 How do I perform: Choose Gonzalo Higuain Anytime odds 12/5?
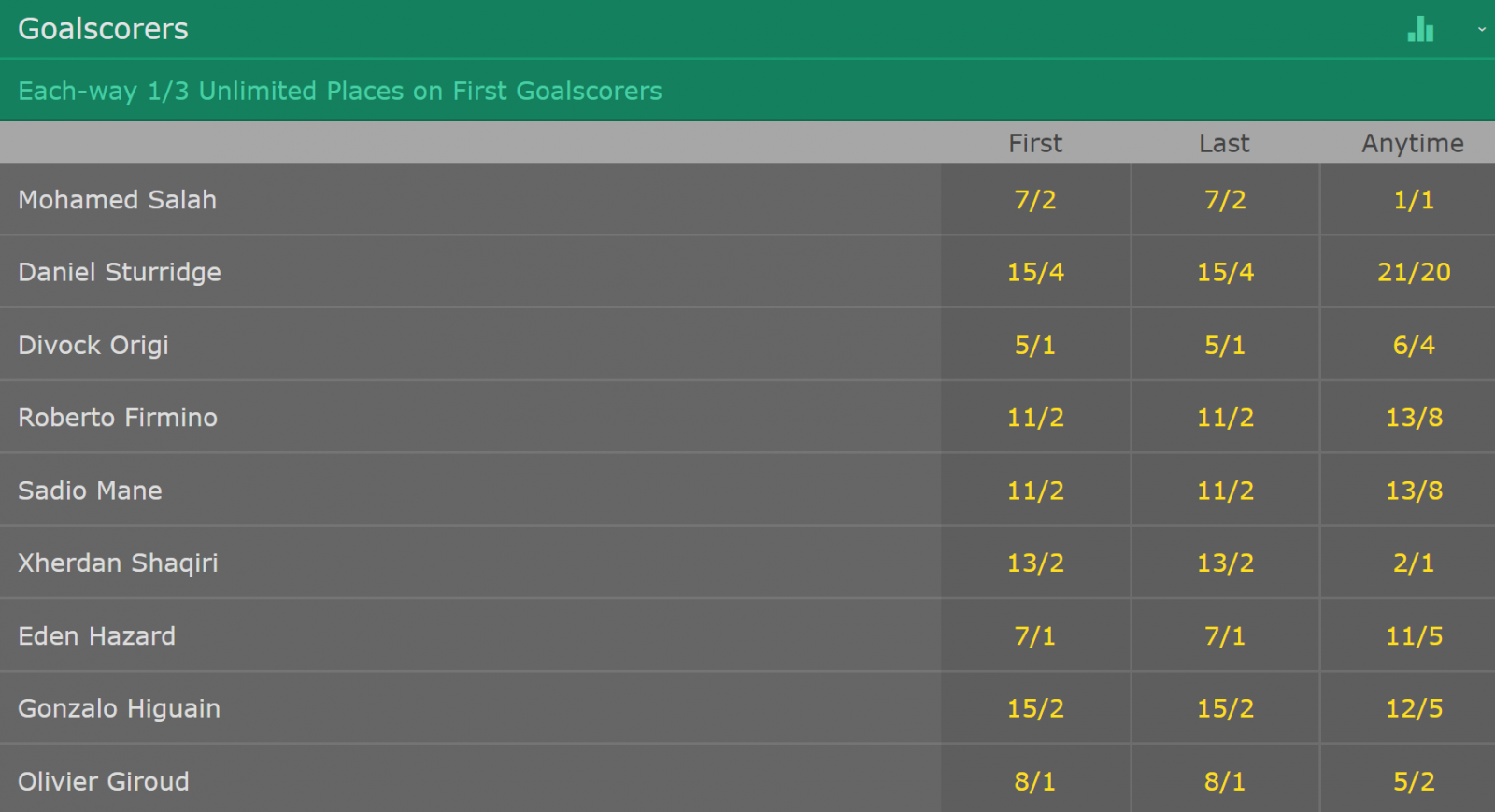click(1414, 708)
